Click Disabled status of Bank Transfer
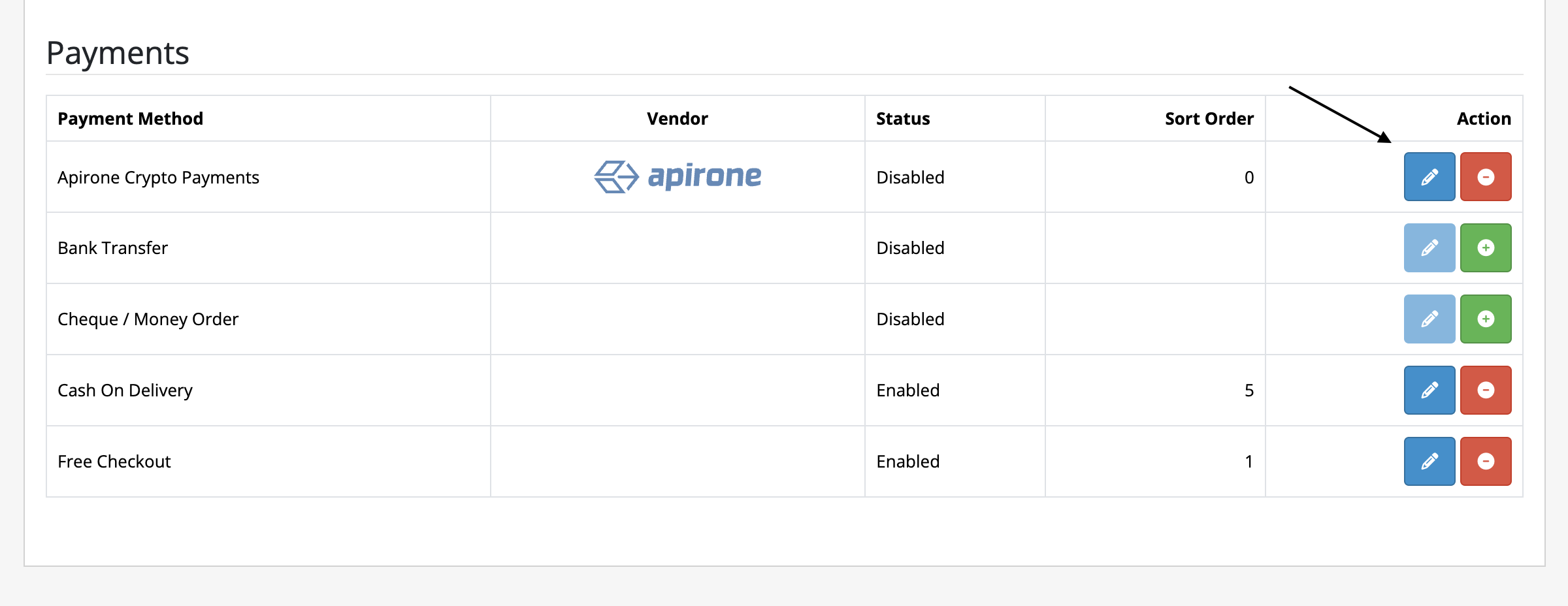 coord(910,248)
